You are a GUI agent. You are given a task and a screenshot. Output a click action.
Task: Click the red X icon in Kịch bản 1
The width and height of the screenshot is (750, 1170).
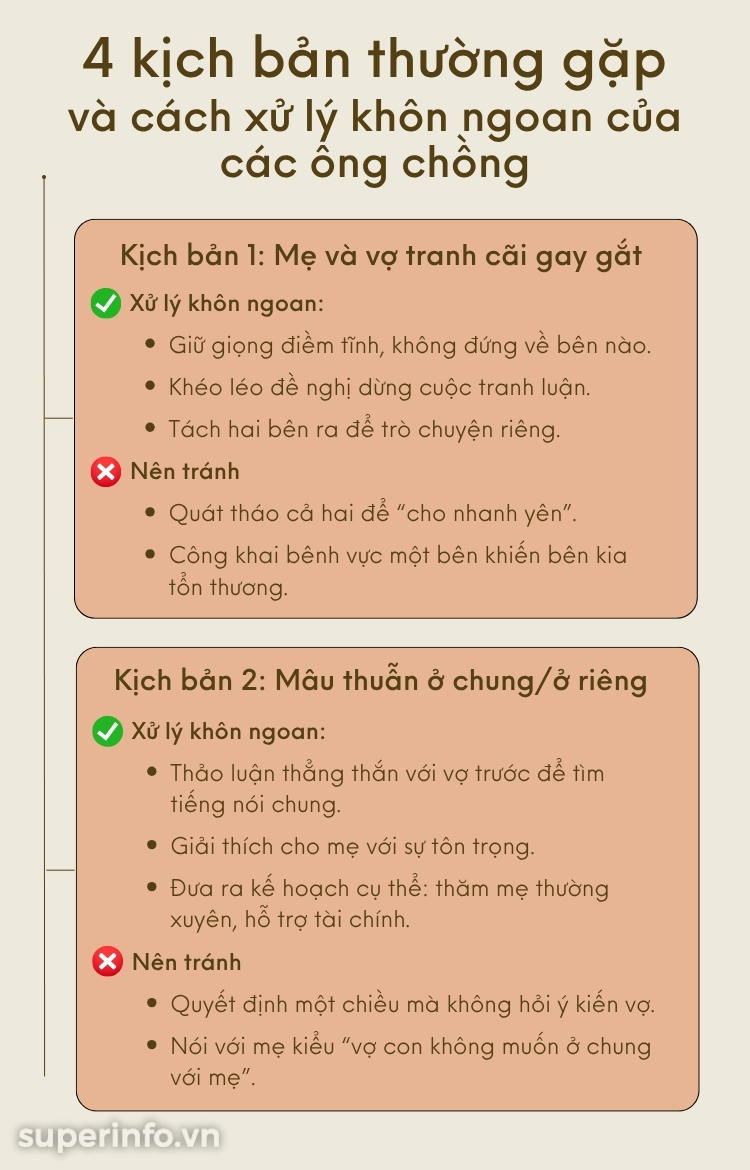tap(105, 471)
